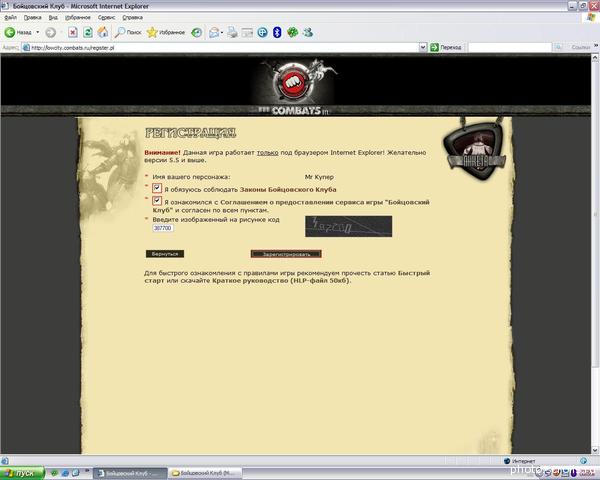Open the Файл menu
The width and height of the screenshot is (600, 480).
[x=10, y=18]
